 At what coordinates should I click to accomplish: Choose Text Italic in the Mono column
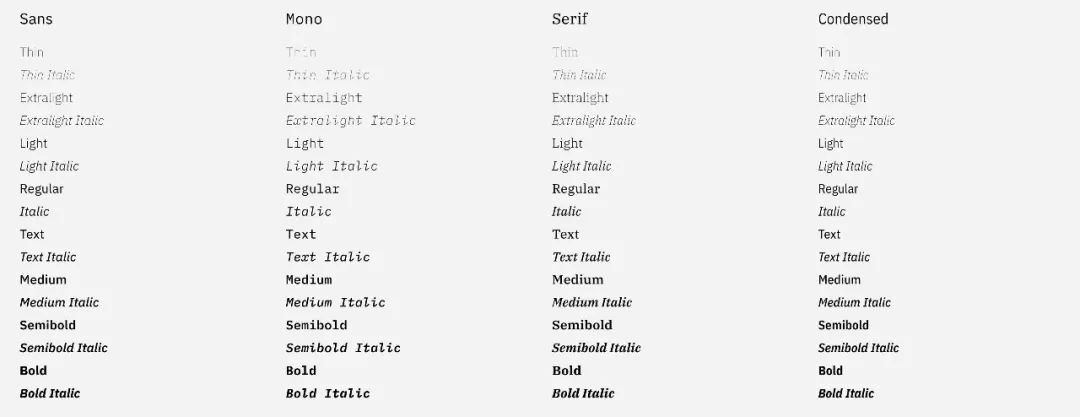328,257
